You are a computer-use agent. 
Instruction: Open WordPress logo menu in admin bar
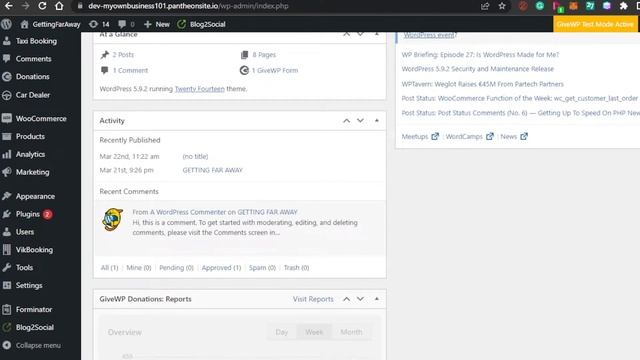point(6,24)
